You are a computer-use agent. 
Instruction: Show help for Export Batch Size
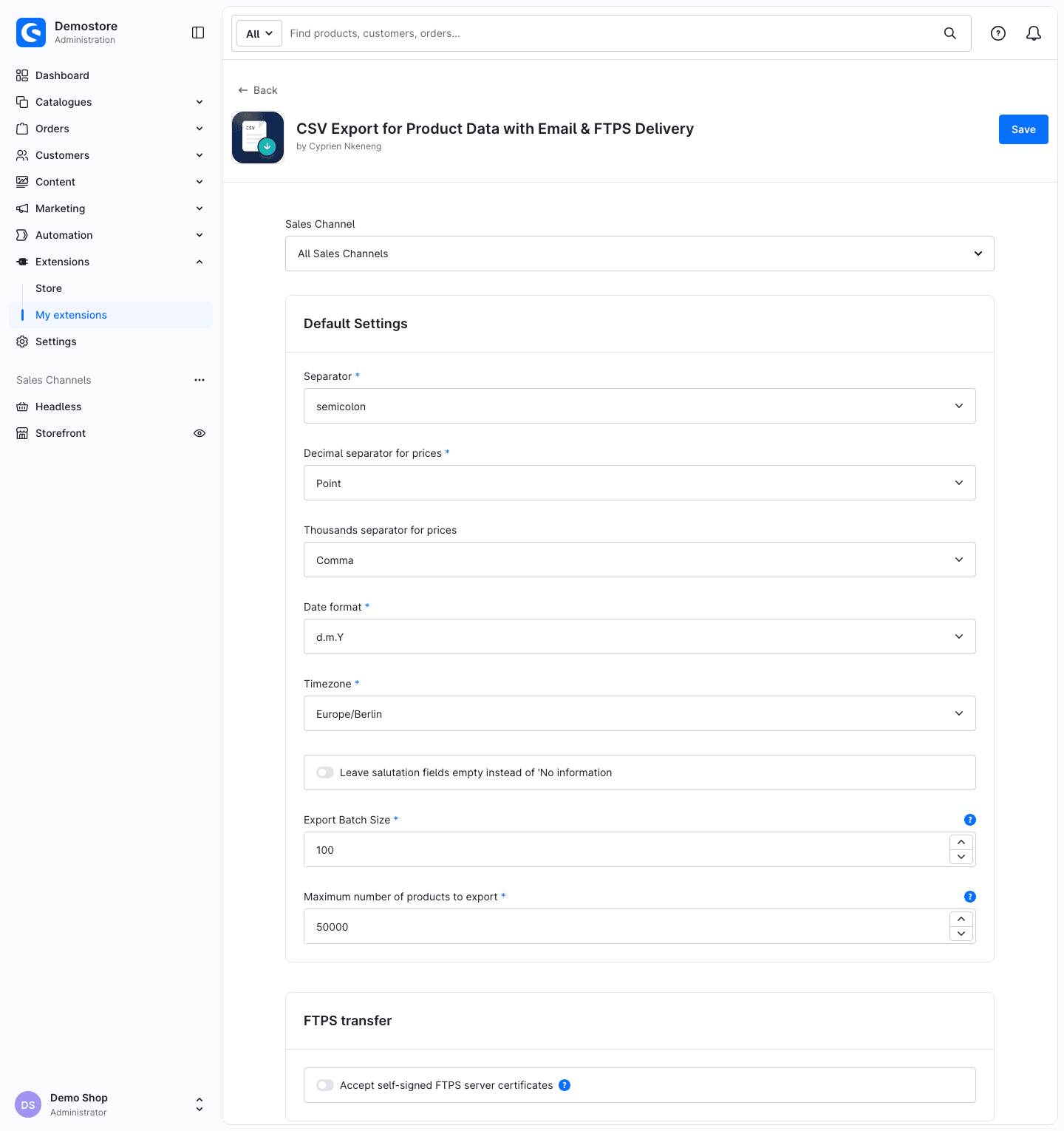click(970, 820)
